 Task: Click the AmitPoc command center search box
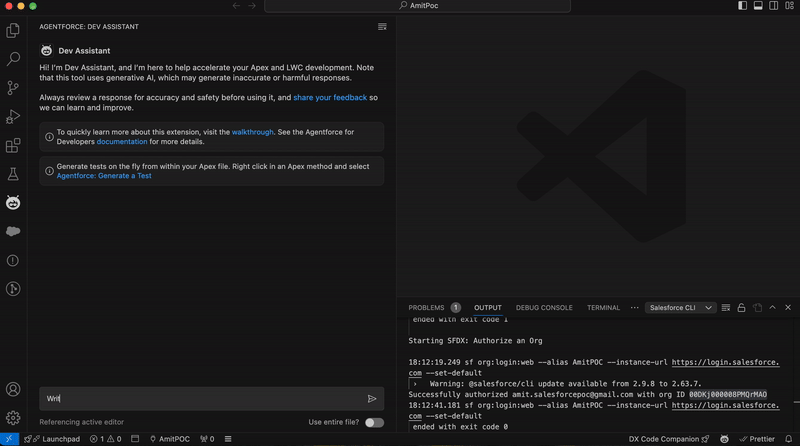[x=417, y=6]
